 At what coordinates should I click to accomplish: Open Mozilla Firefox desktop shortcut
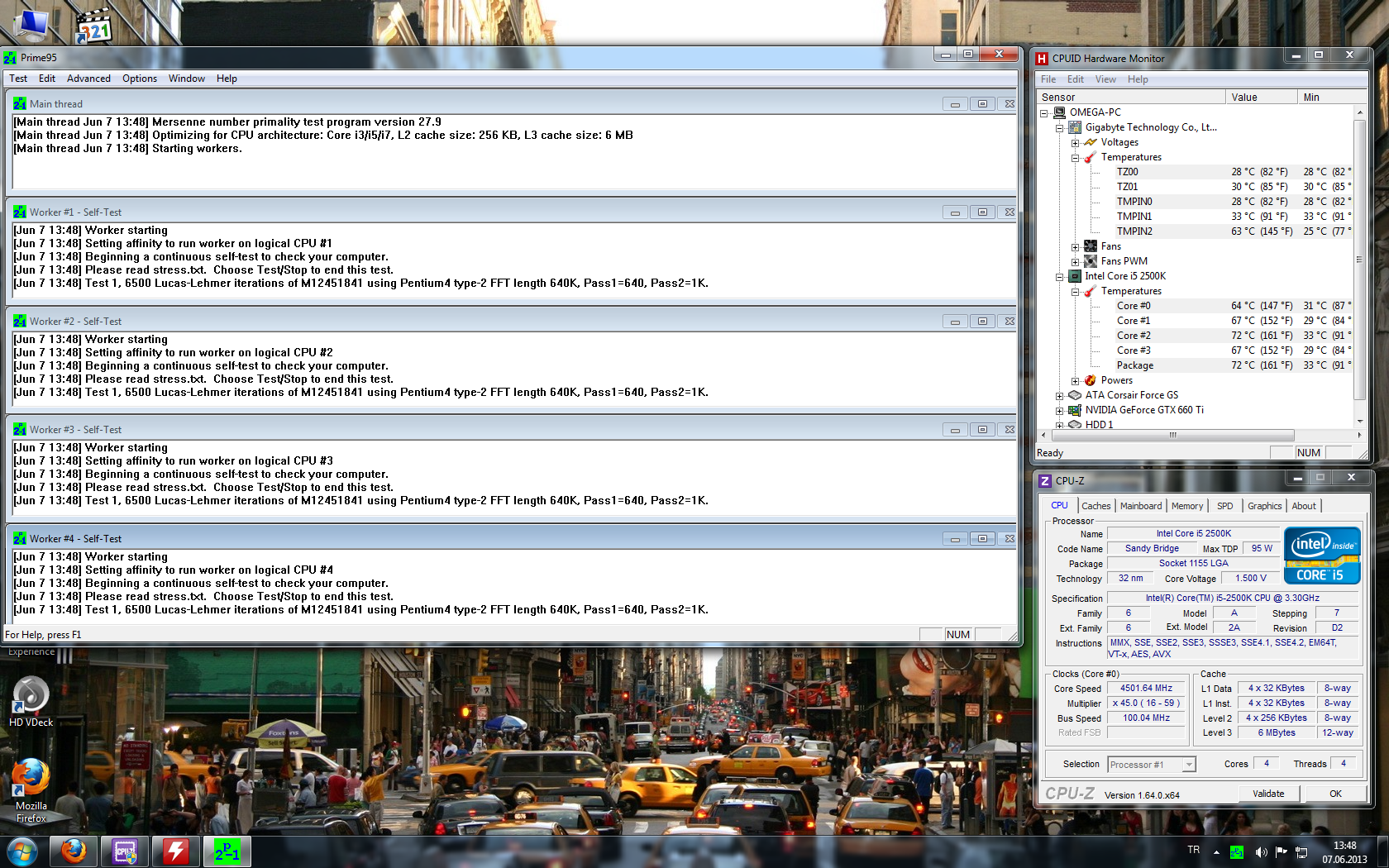pyautogui.click(x=31, y=790)
